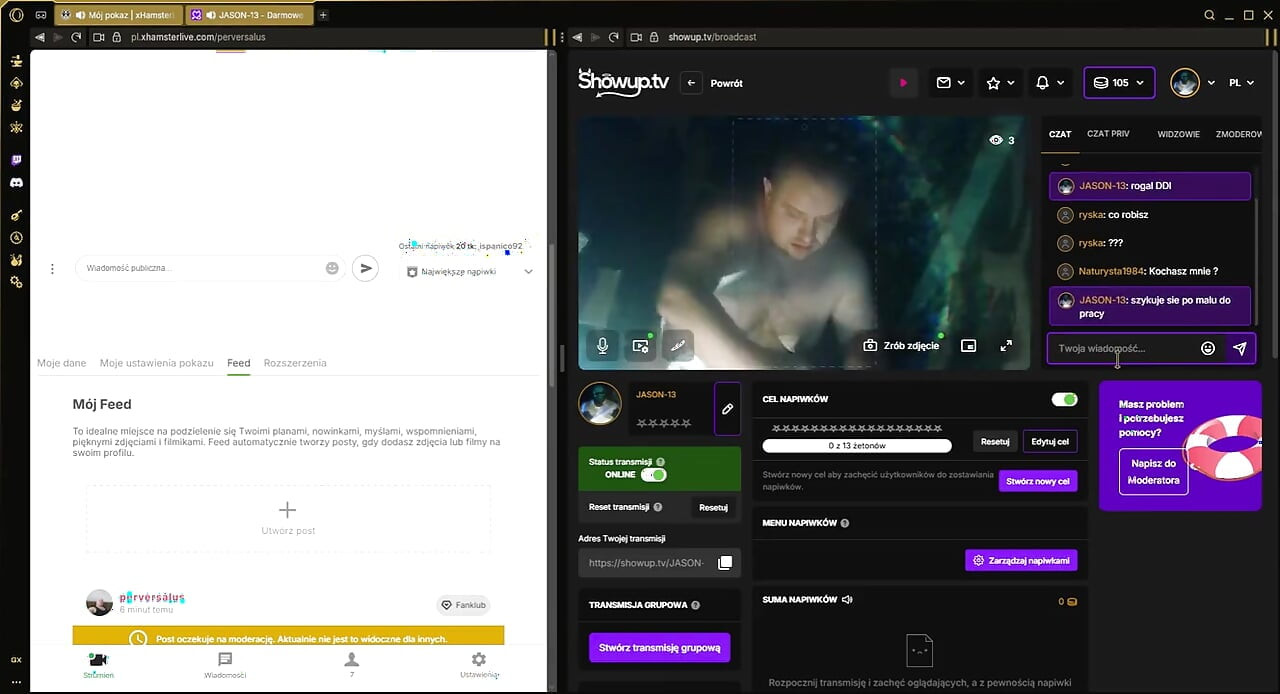1280x694 pixels.
Task: Click the Opera GX logo icon
Action: (16, 15)
